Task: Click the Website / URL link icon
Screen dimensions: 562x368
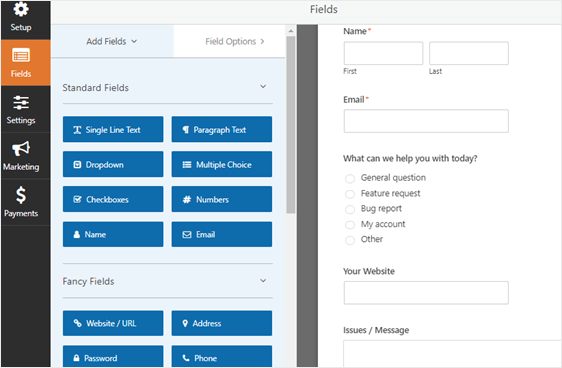Action: point(77,323)
